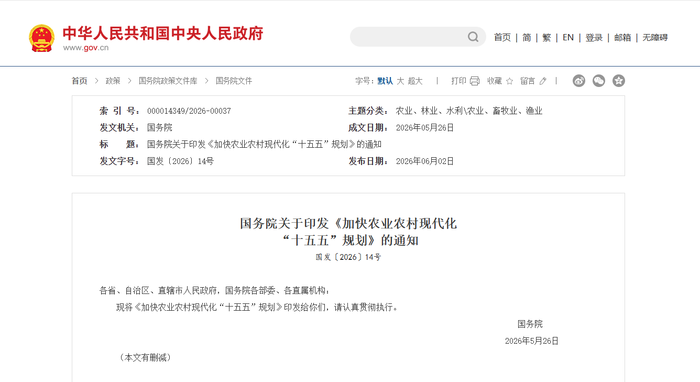The height and width of the screenshot is (382, 700).
Task: Switch to traditional Chinese 繁
Action: [x=546, y=37]
